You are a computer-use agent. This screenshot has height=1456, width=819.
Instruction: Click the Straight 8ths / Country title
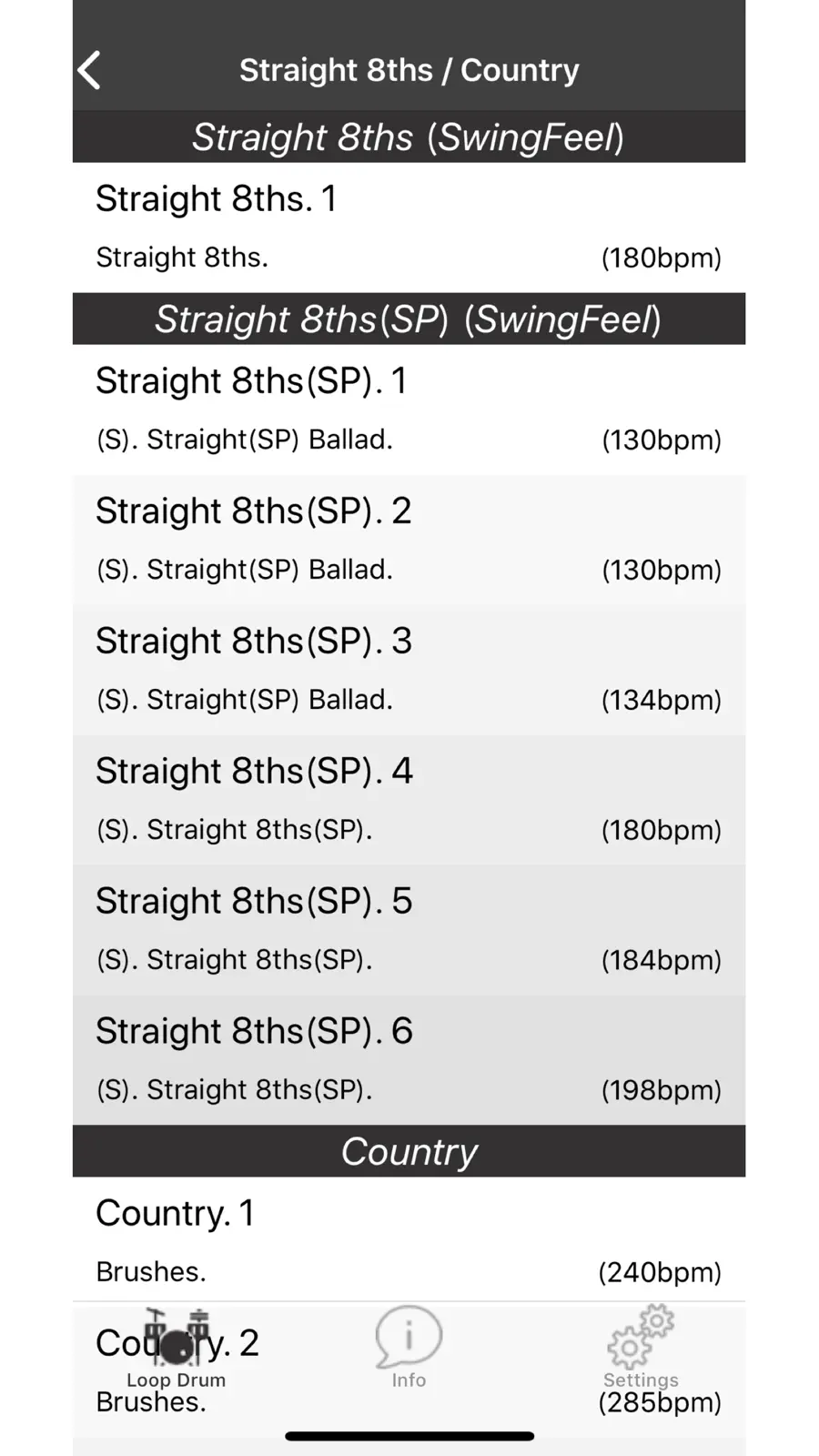pos(409,70)
